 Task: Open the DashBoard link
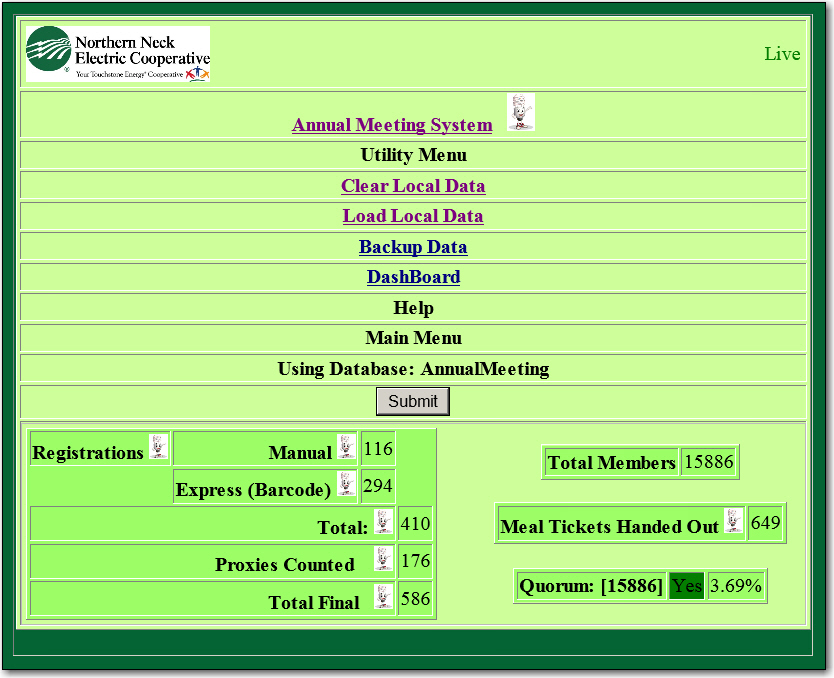coord(413,277)
